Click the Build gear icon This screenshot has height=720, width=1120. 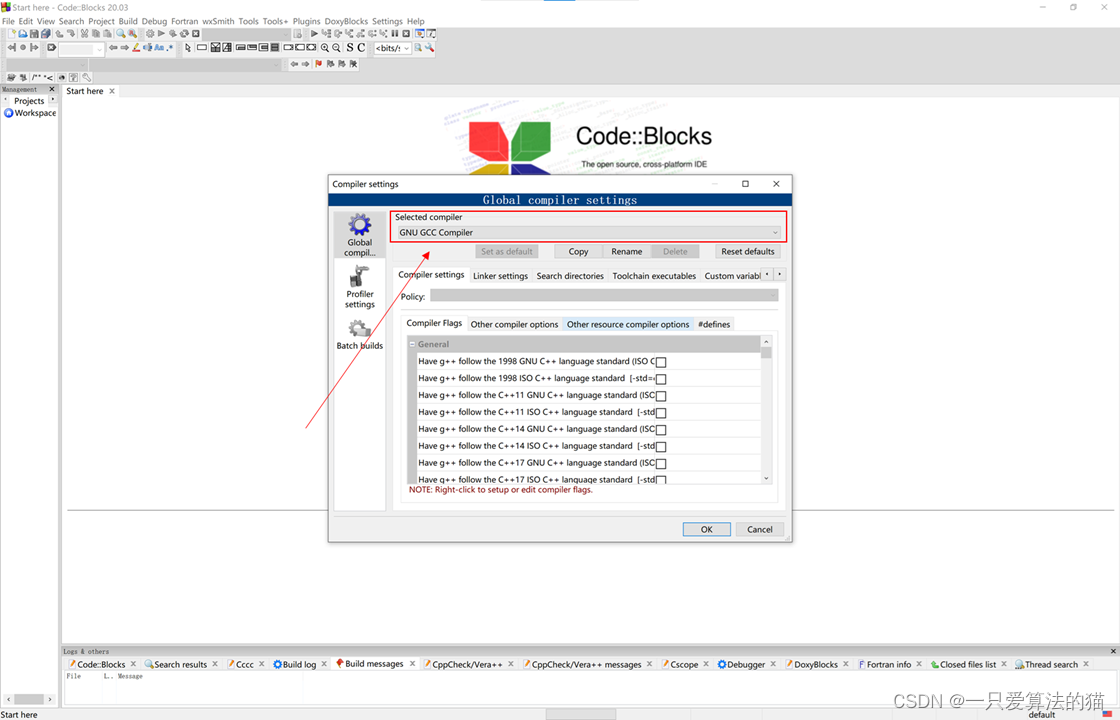point(150,34)
